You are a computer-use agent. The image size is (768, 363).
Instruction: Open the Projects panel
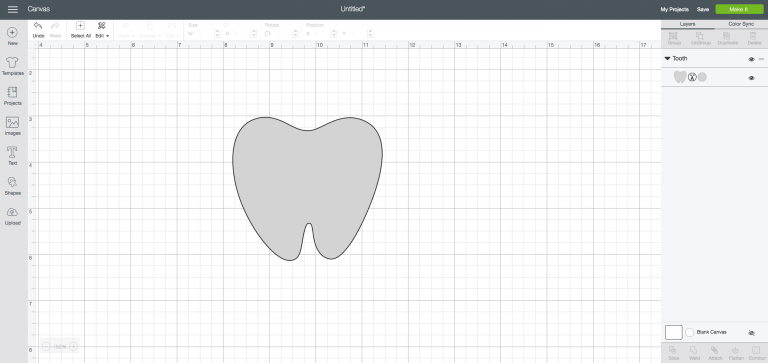pyautogui.click(x=13, y=96)
